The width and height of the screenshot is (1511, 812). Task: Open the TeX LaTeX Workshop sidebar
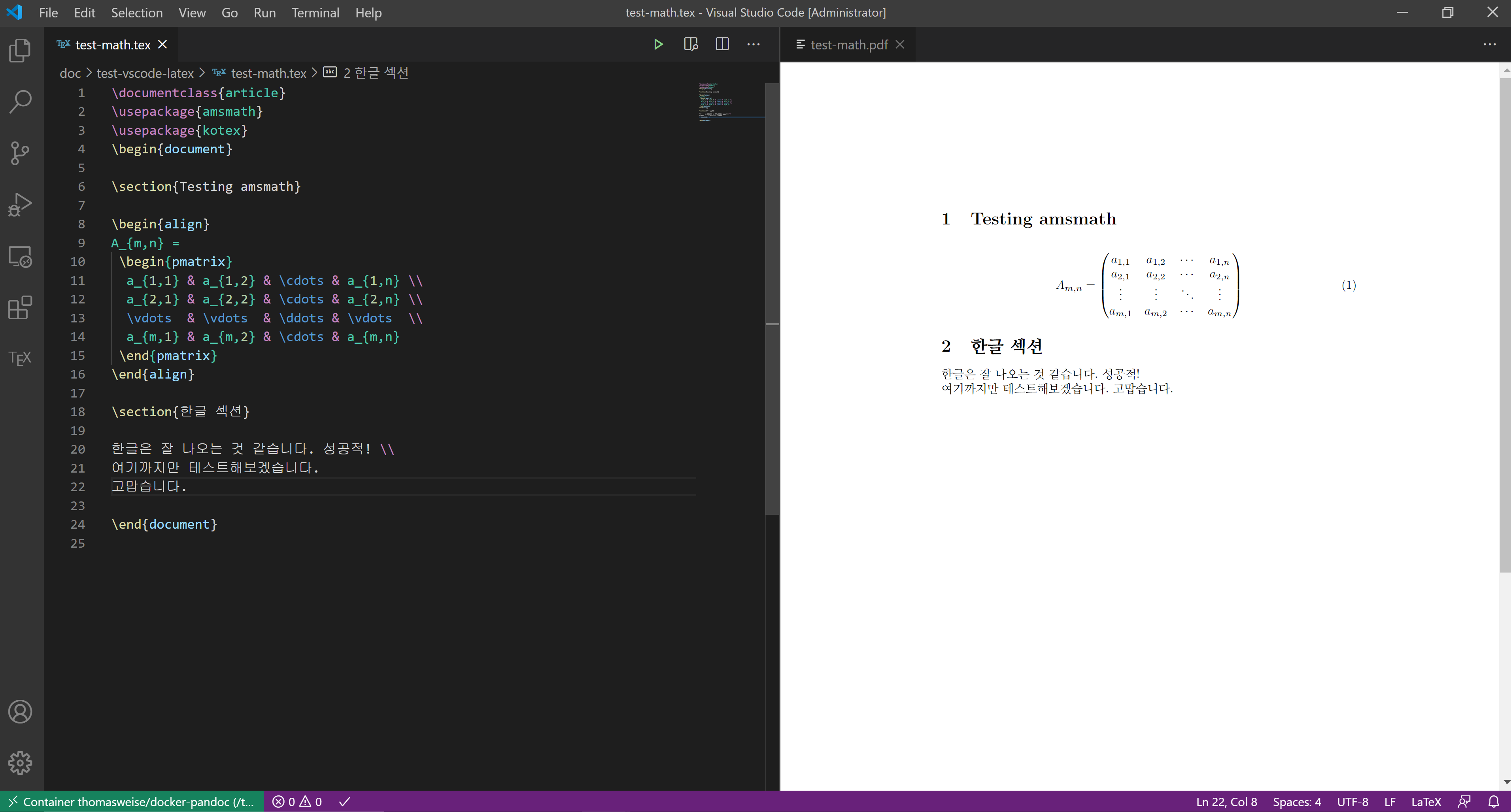point(20,358)
